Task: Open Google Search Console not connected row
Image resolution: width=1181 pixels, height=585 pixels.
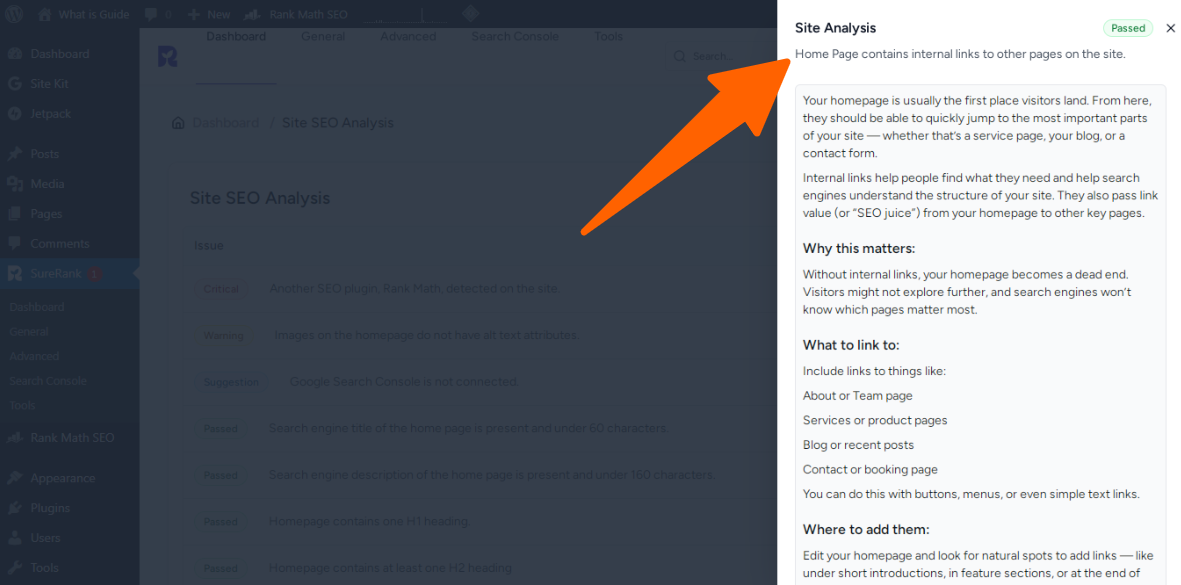Action: (x=404, y=382)
